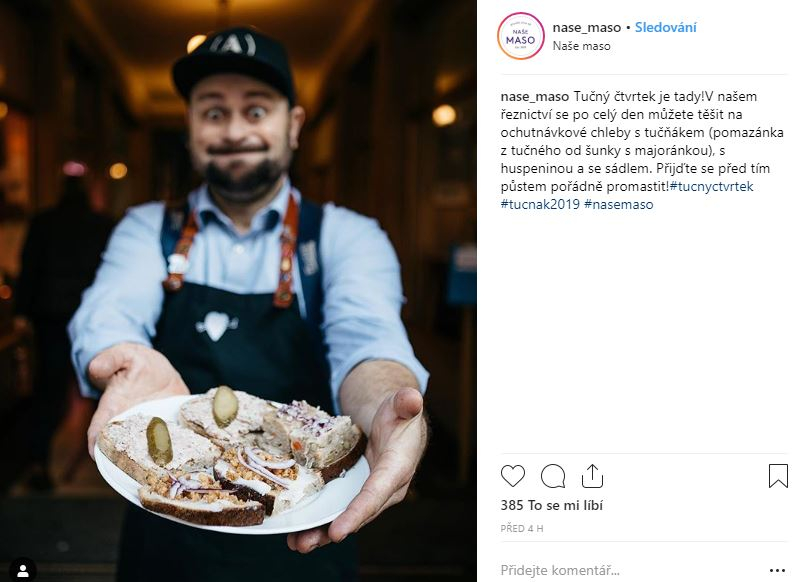Like the post with the heart icon
This screenshot has height=582, width=809.
[x=512, y=476]
